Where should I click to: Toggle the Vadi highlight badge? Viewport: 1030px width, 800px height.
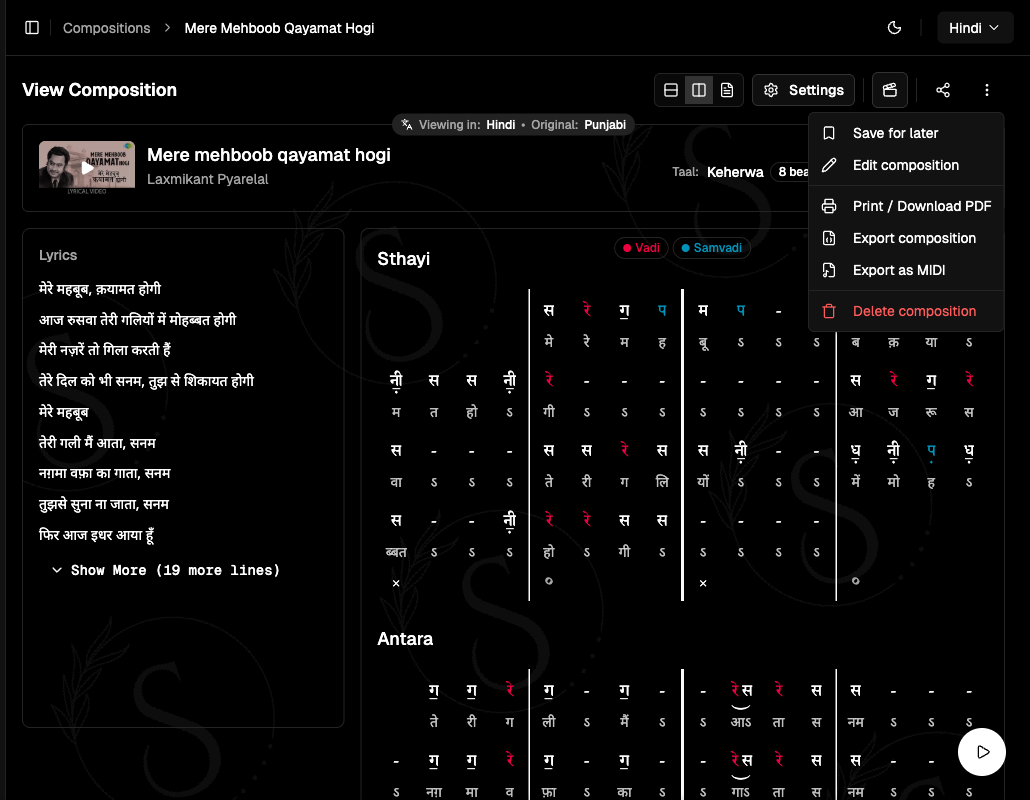641,248
